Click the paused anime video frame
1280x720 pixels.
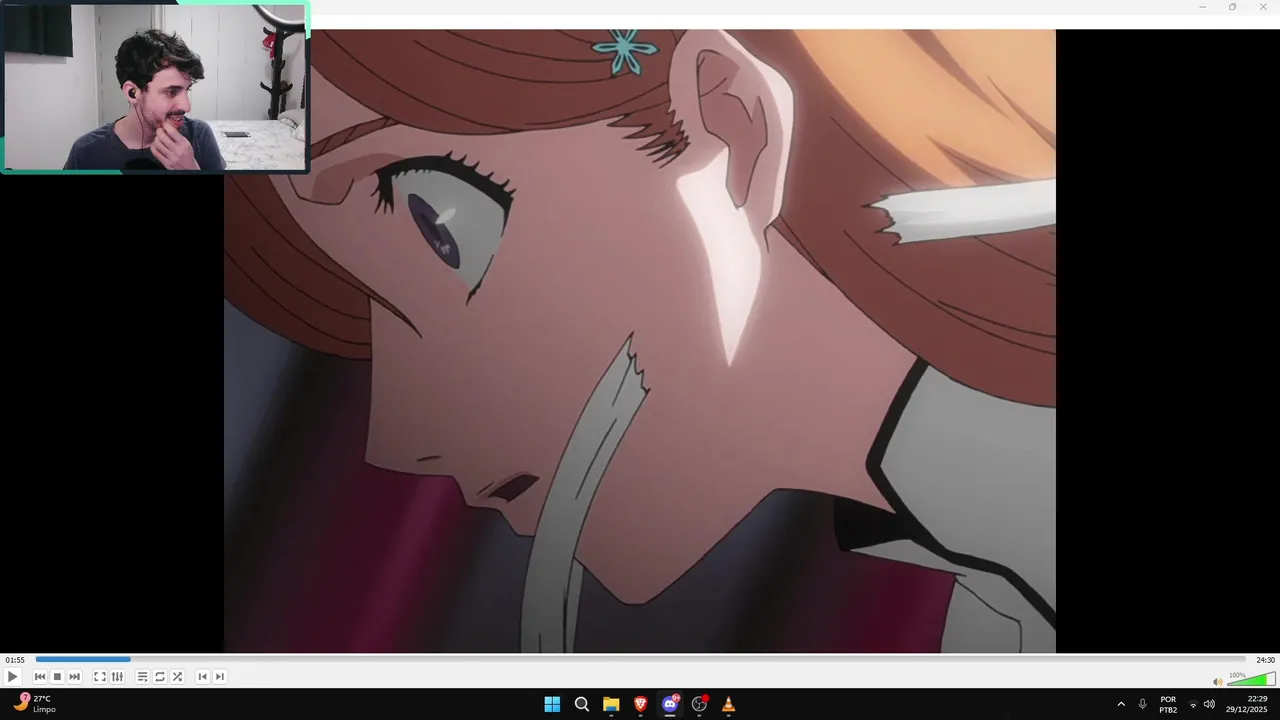coord(640,341)
